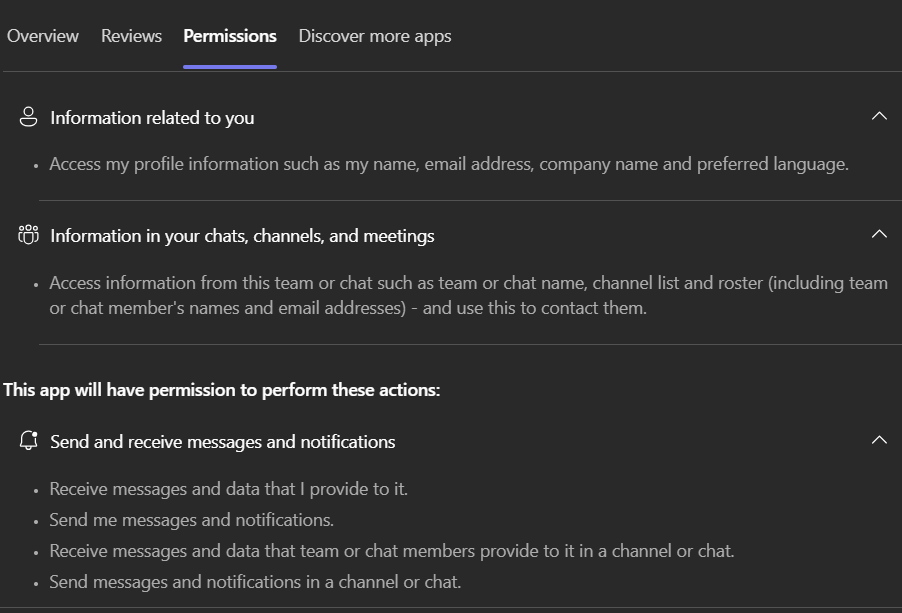Image resolution: width=902 pixels, height=613 pixels.
Task: Click 'Send messages and notifications in a channel' item
Action: 255,582
